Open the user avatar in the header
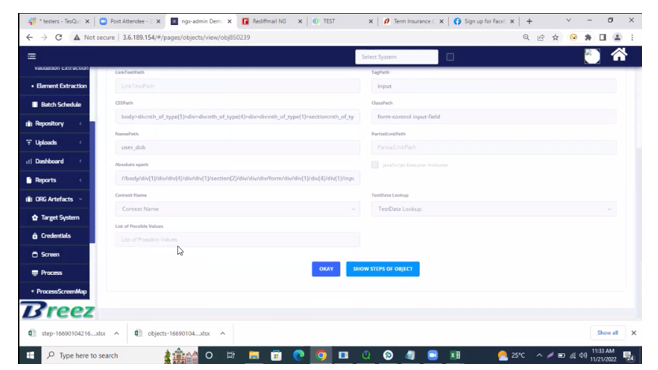The height and width of the screenshot is (370, 658). point(592,56)
